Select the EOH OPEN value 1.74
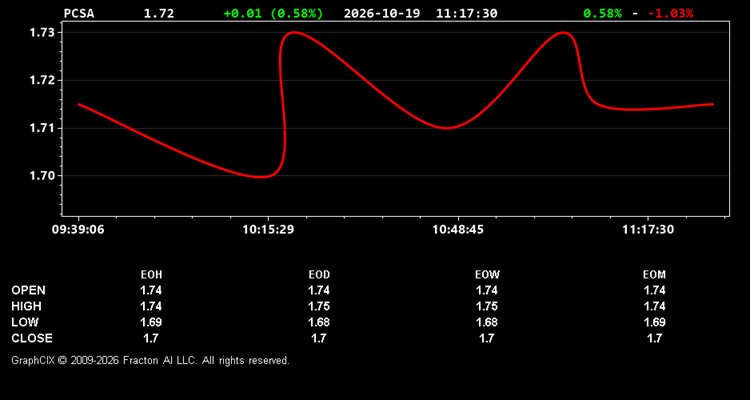This screenshot has width=750, height=400. pyautogui.click(x=151, y=290)
